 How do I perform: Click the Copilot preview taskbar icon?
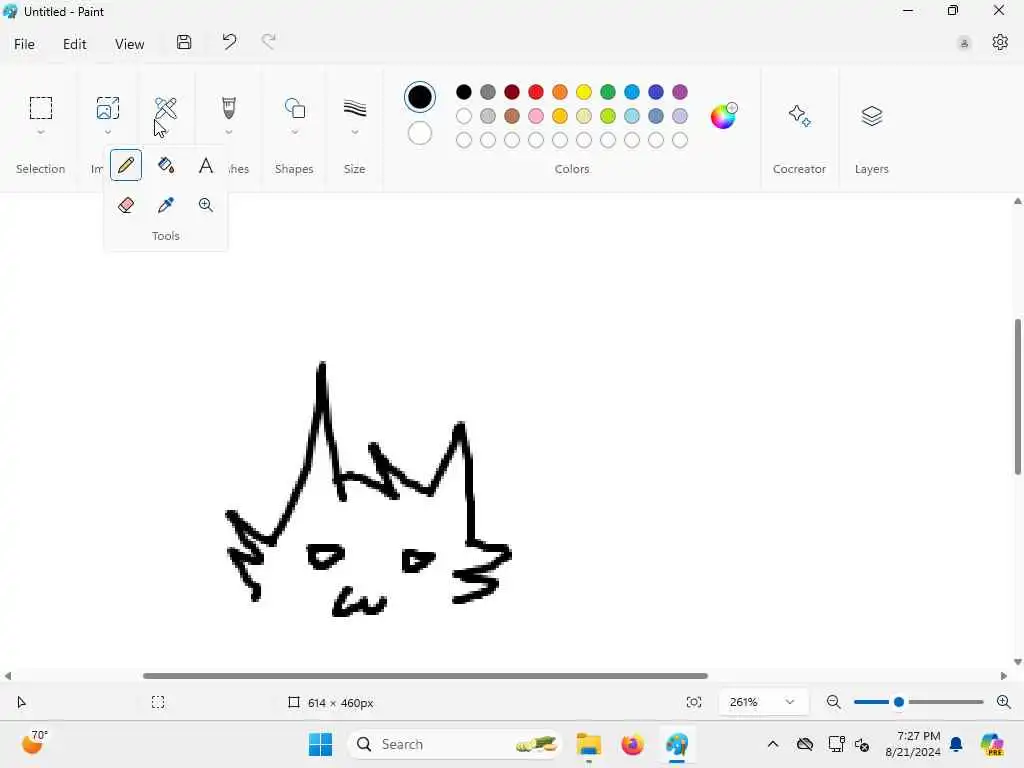click(992, 744)
